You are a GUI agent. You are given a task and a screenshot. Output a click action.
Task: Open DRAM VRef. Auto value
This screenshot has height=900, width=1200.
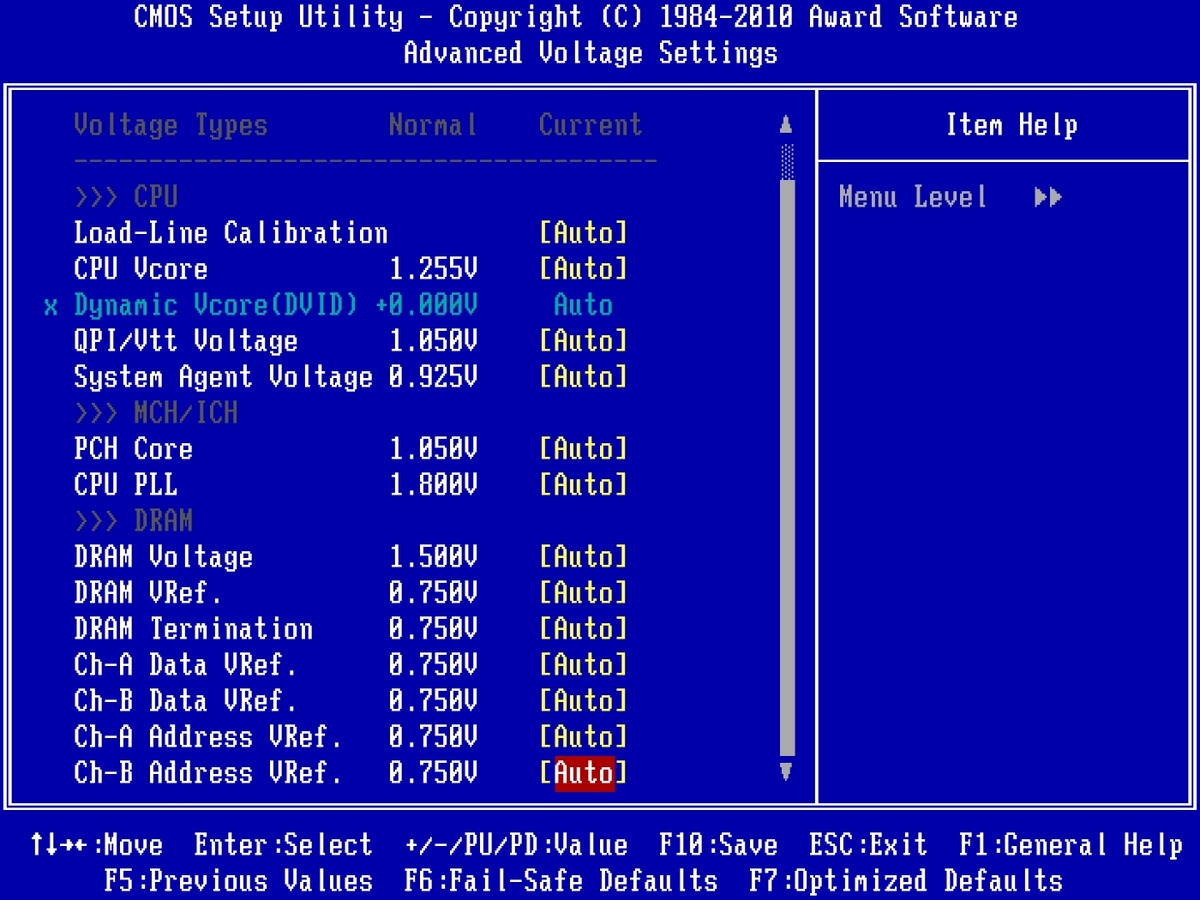pos(583,593)
